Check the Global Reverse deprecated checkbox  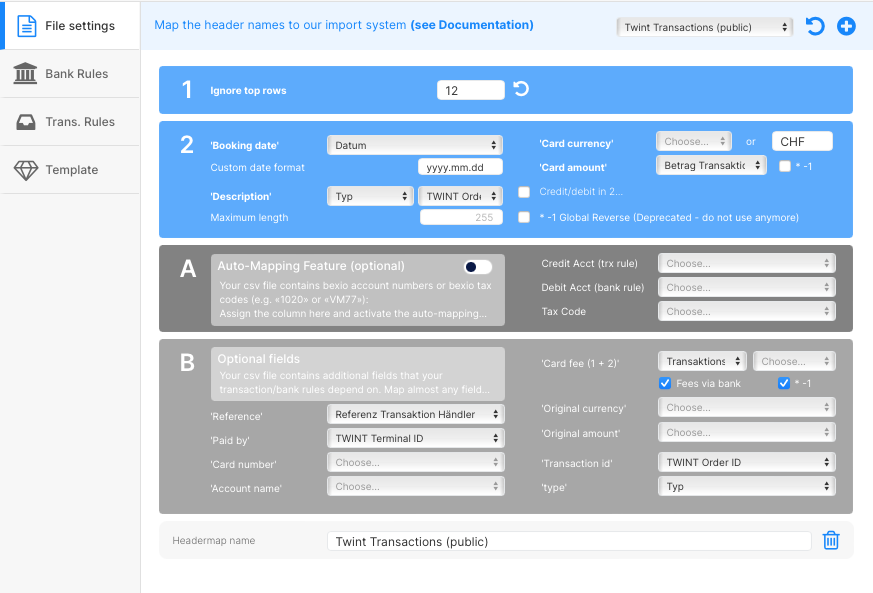(524, 217)
